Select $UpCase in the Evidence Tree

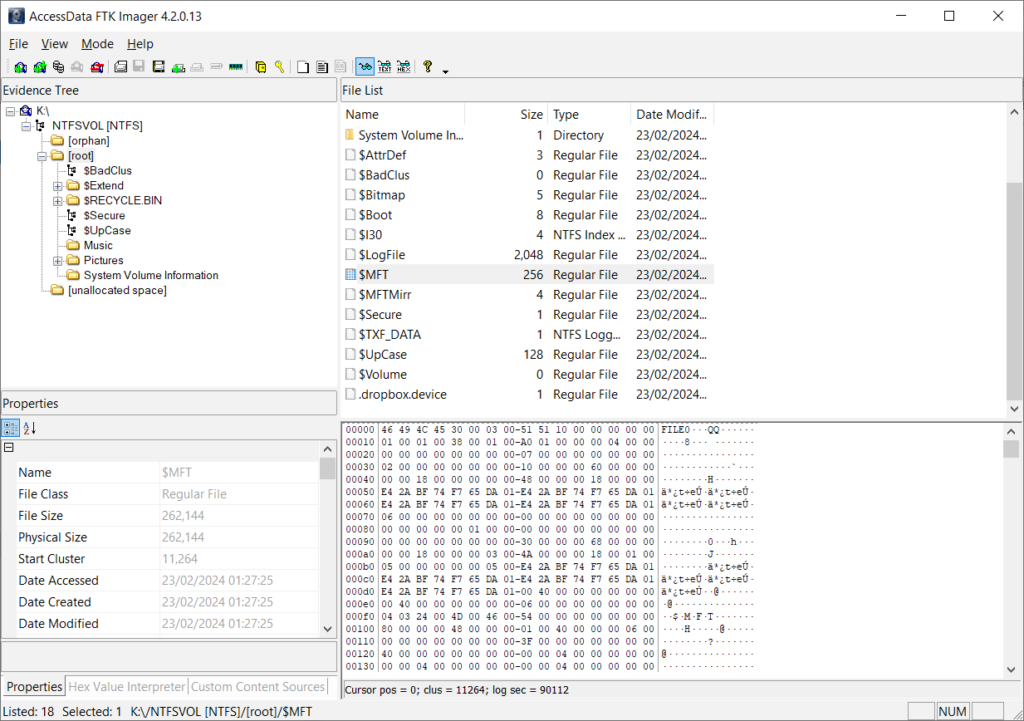tap(107, 231)
